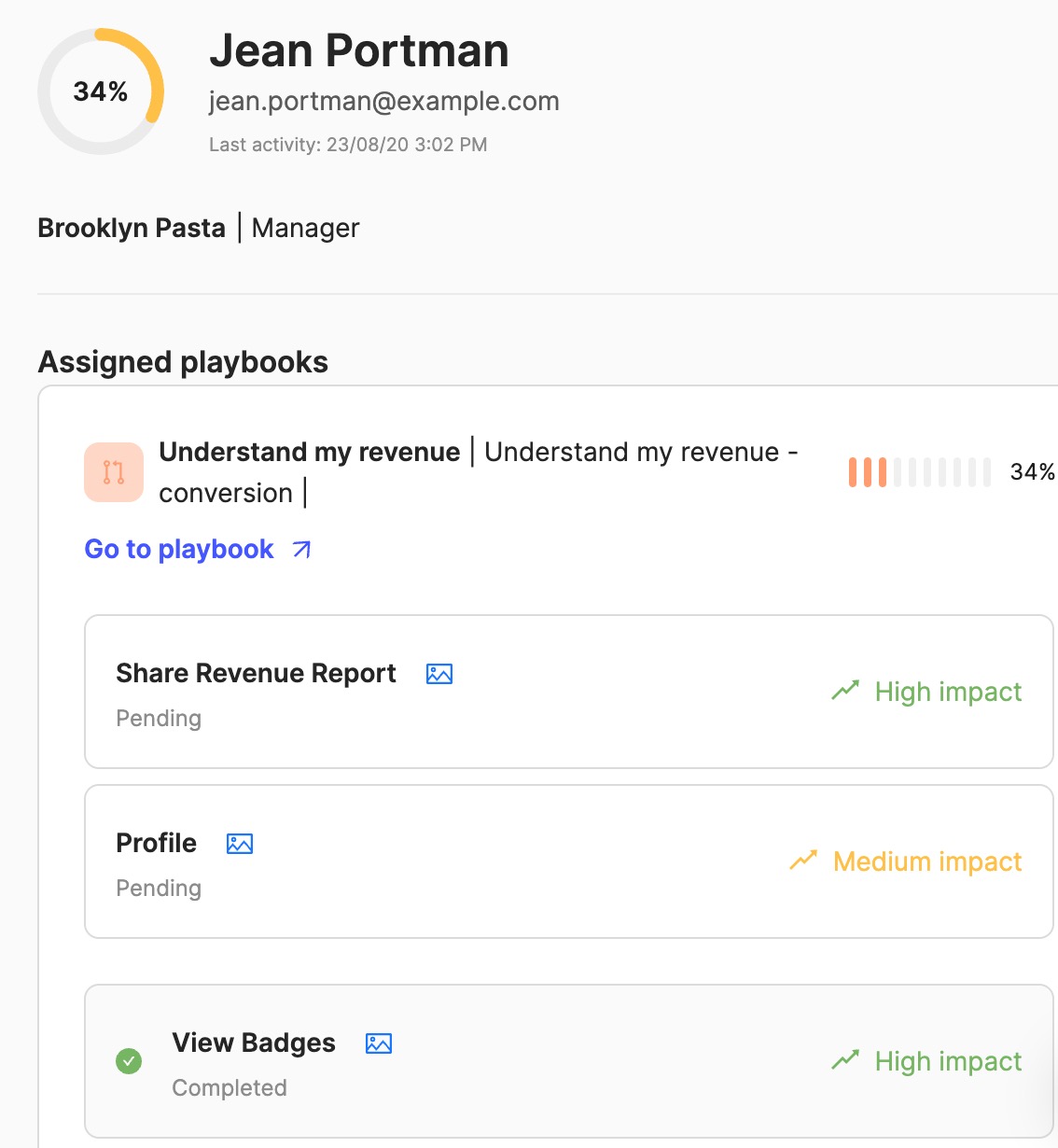
Task: Click the green completed checkmark on View Badges
Action: pyautogui.click(x=129, y=1061)
